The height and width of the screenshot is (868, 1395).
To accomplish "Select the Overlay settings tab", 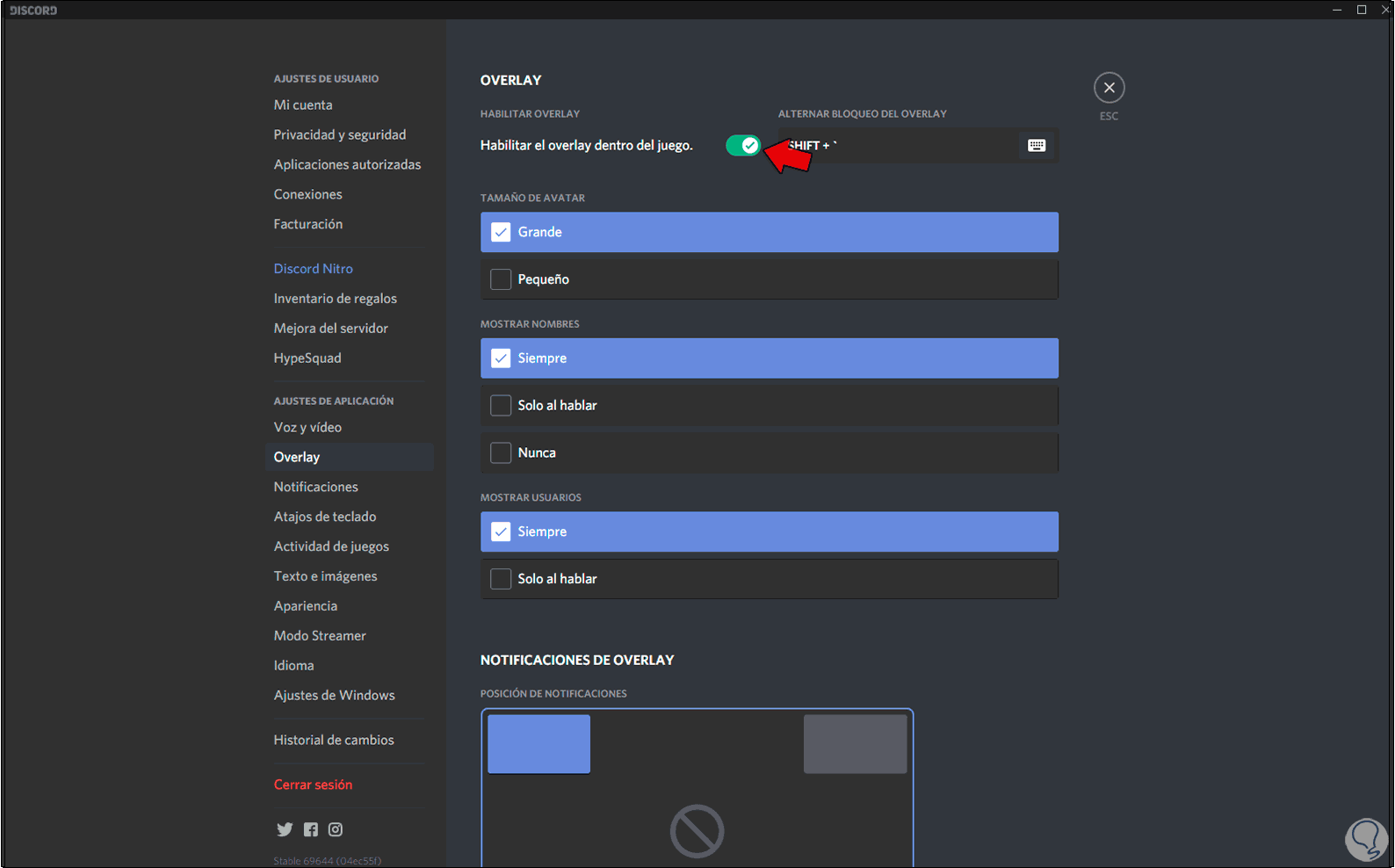I will click(x=349, y=457).
